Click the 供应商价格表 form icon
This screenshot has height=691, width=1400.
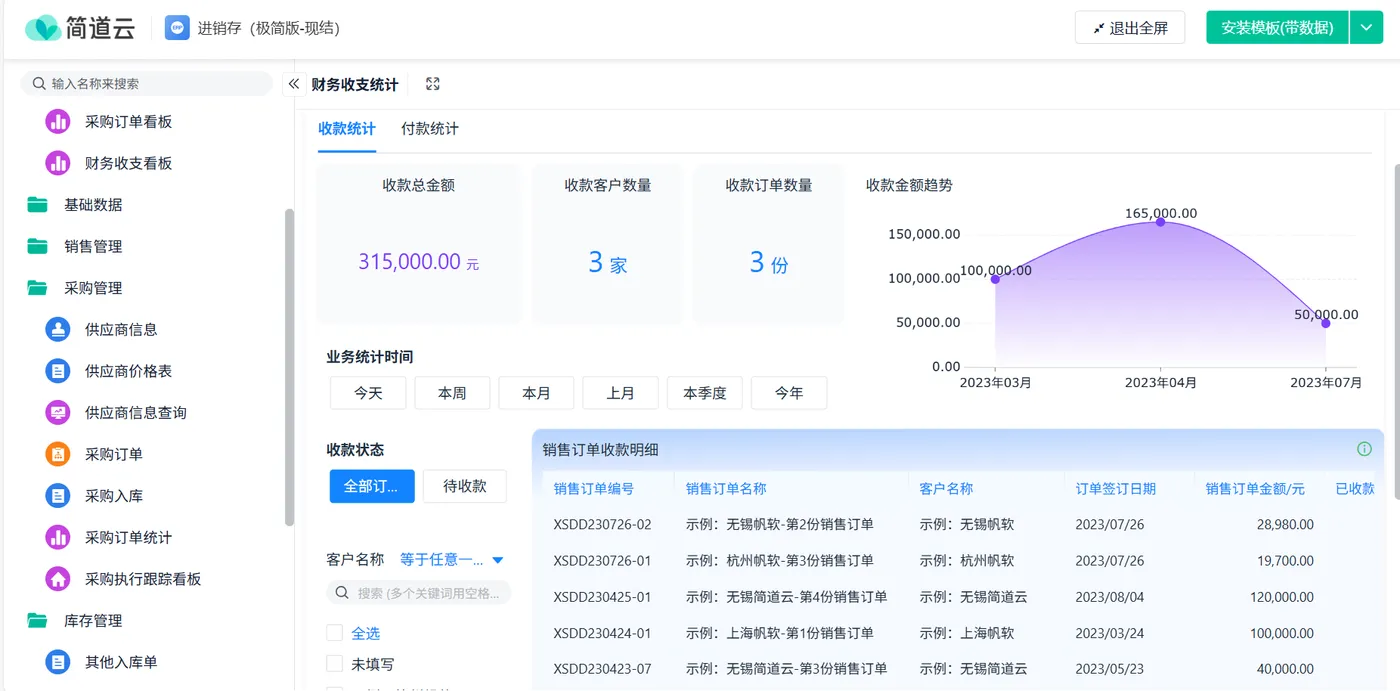58,371
